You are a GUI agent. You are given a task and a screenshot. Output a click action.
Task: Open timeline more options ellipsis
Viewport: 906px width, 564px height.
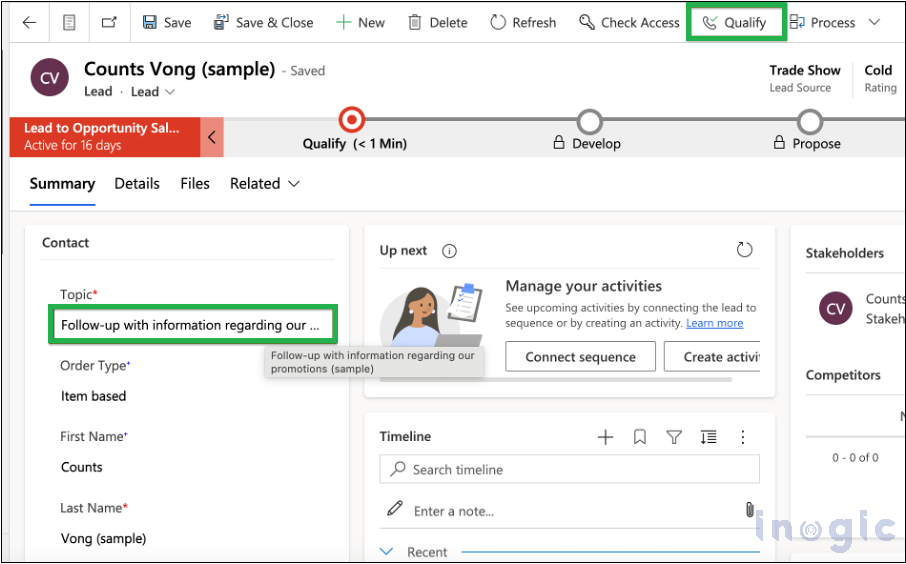(743, 437)
